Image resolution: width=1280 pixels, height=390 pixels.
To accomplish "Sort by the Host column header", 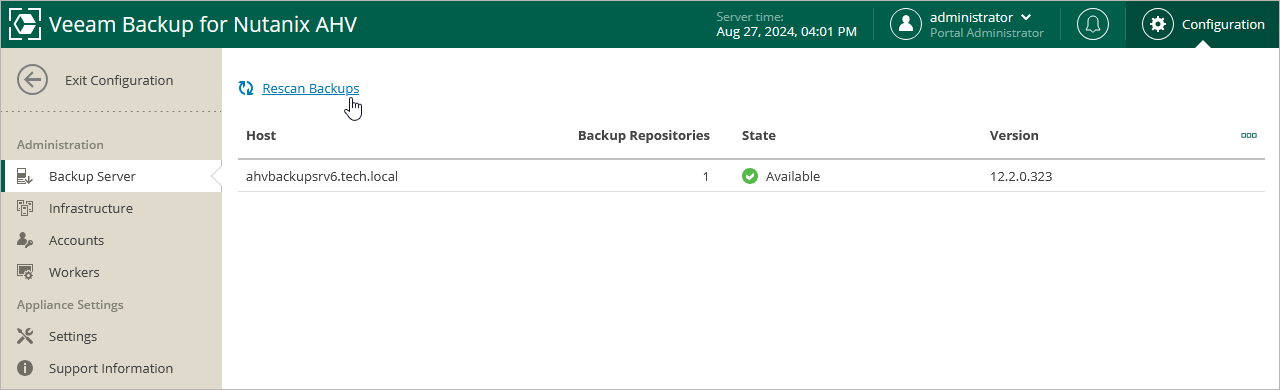I will tap(261, 135).
